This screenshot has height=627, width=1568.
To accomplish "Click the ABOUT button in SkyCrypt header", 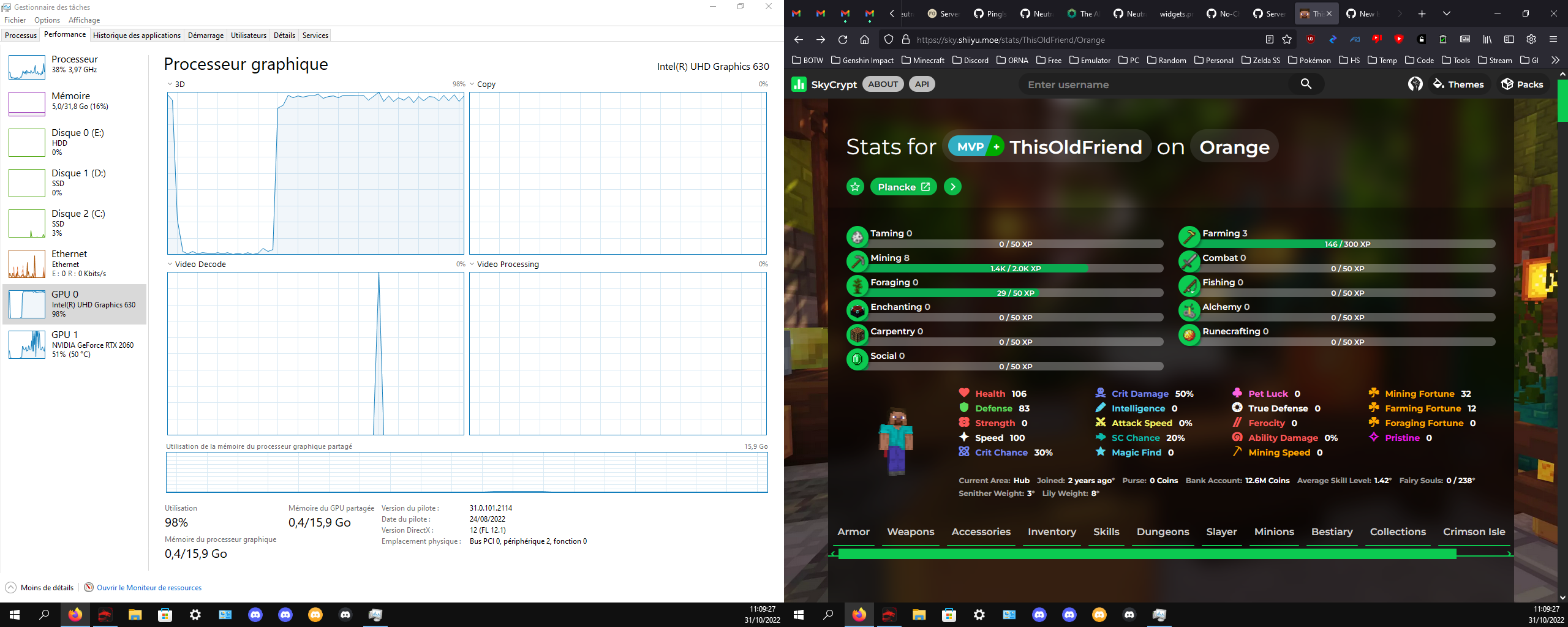I will [883, 84].
